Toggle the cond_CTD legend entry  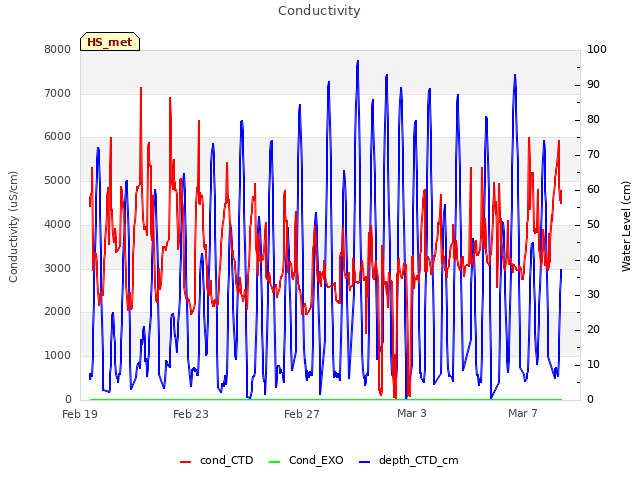217,460
